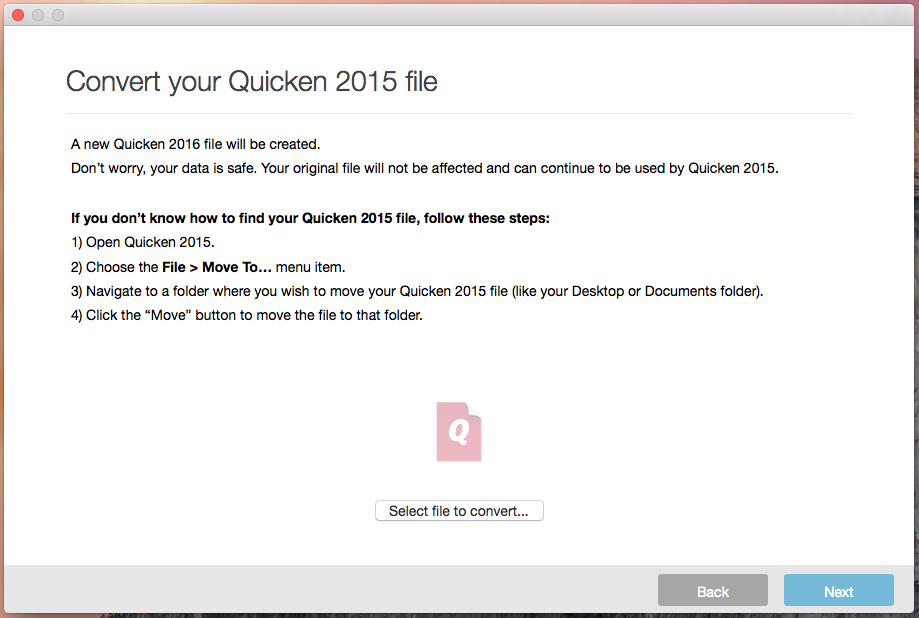Image resolution: width=919 pixels, height=618 pixels.
Task: Click the "Convert your Quicken 2015 file" heading
Action: (252, 81)
